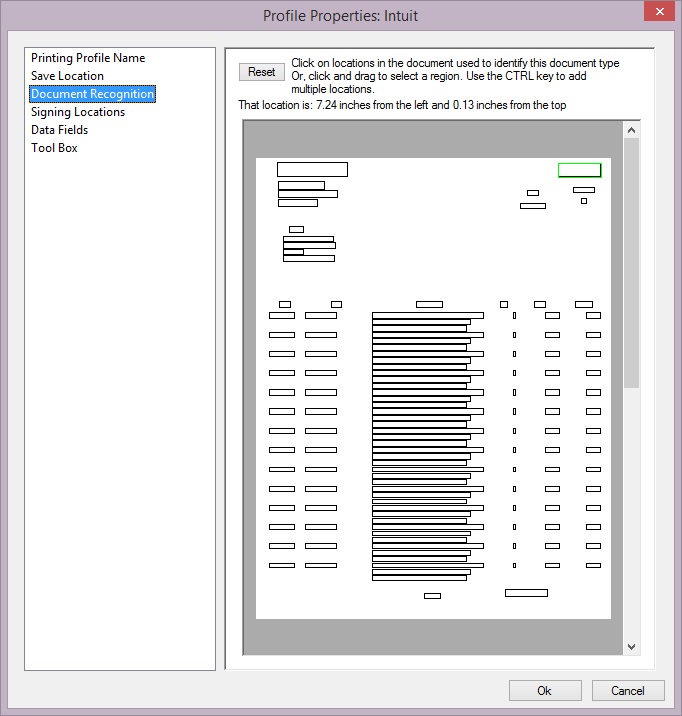Select the Document Recognition entry
The image size is (682, 716).
(x=92, y=94)
